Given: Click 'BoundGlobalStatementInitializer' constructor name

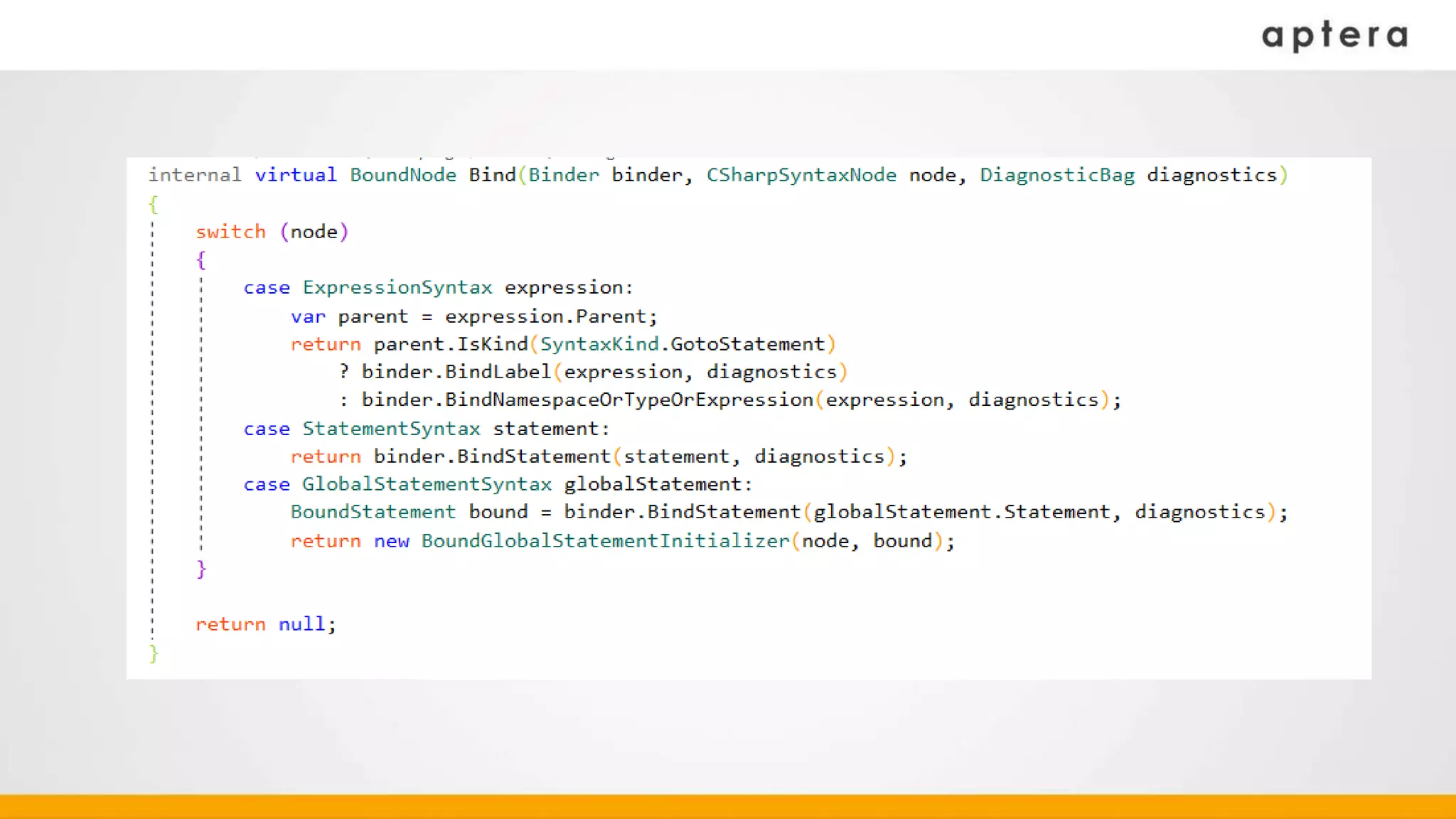Looking at the screenshot, I should pyautogui.click(x=605, y=541).
